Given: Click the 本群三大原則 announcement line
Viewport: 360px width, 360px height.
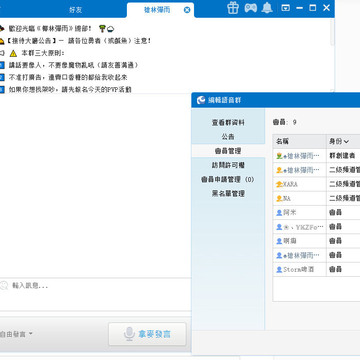Looking at the screenshot, I should coord(43,53).
